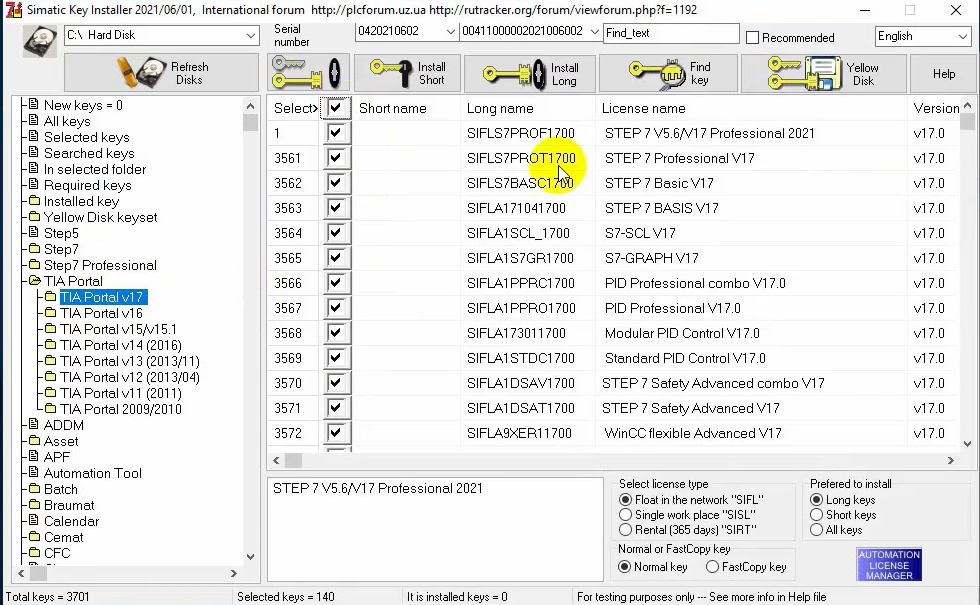This screenshot has height=605, width=980.
Task: Click the hard disk icon in top-left
Action: [x=40, y=41]
